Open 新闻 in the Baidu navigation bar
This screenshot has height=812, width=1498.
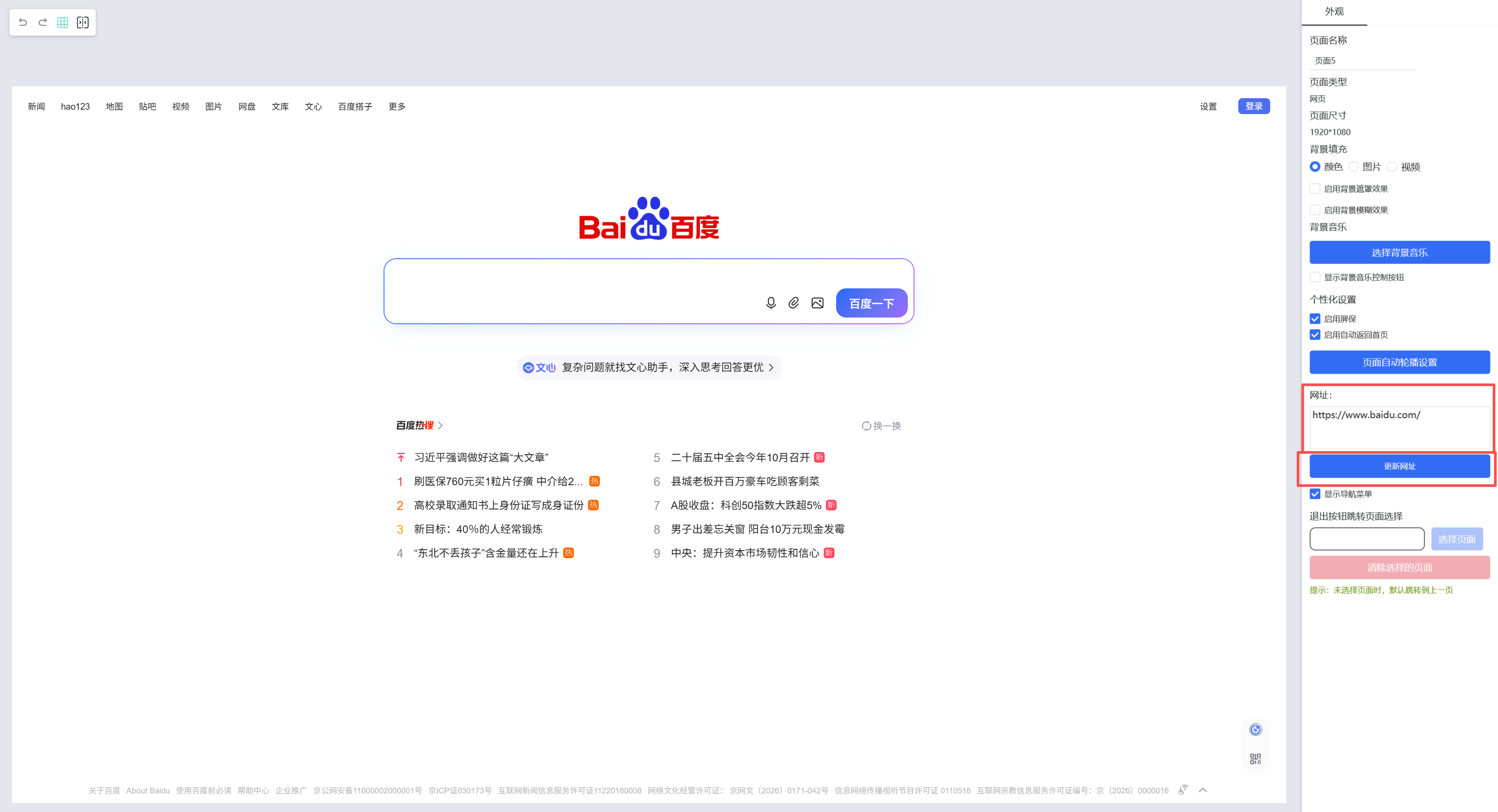[x=36, y=107]
